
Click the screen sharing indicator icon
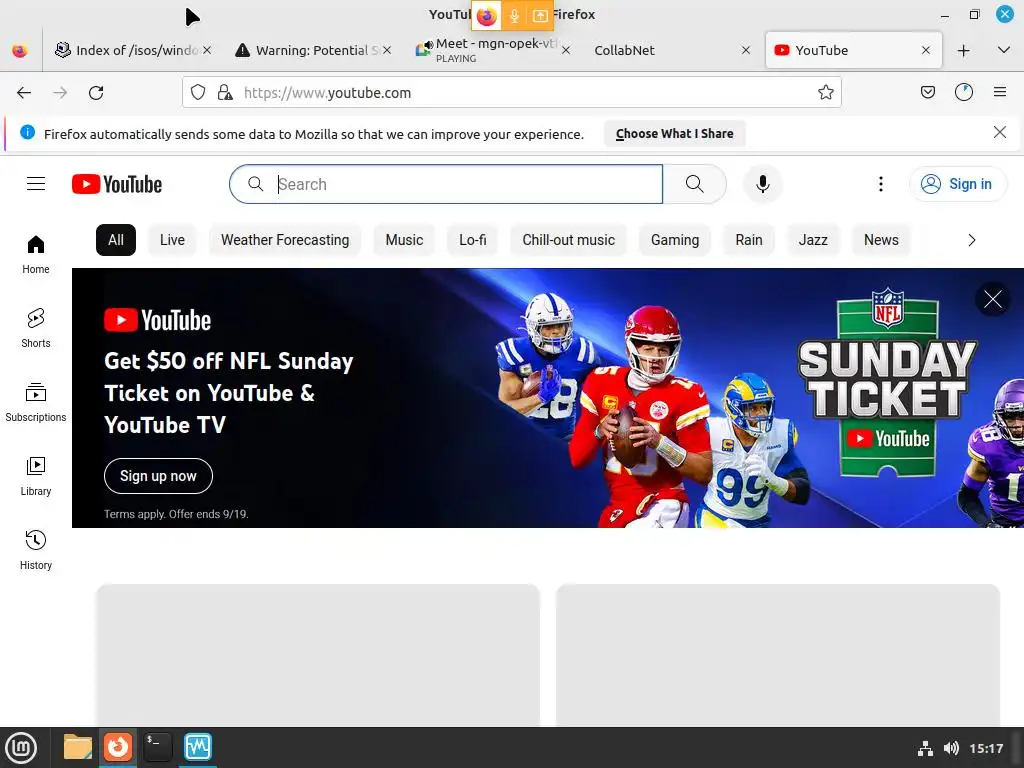click(x=539, y=16)
